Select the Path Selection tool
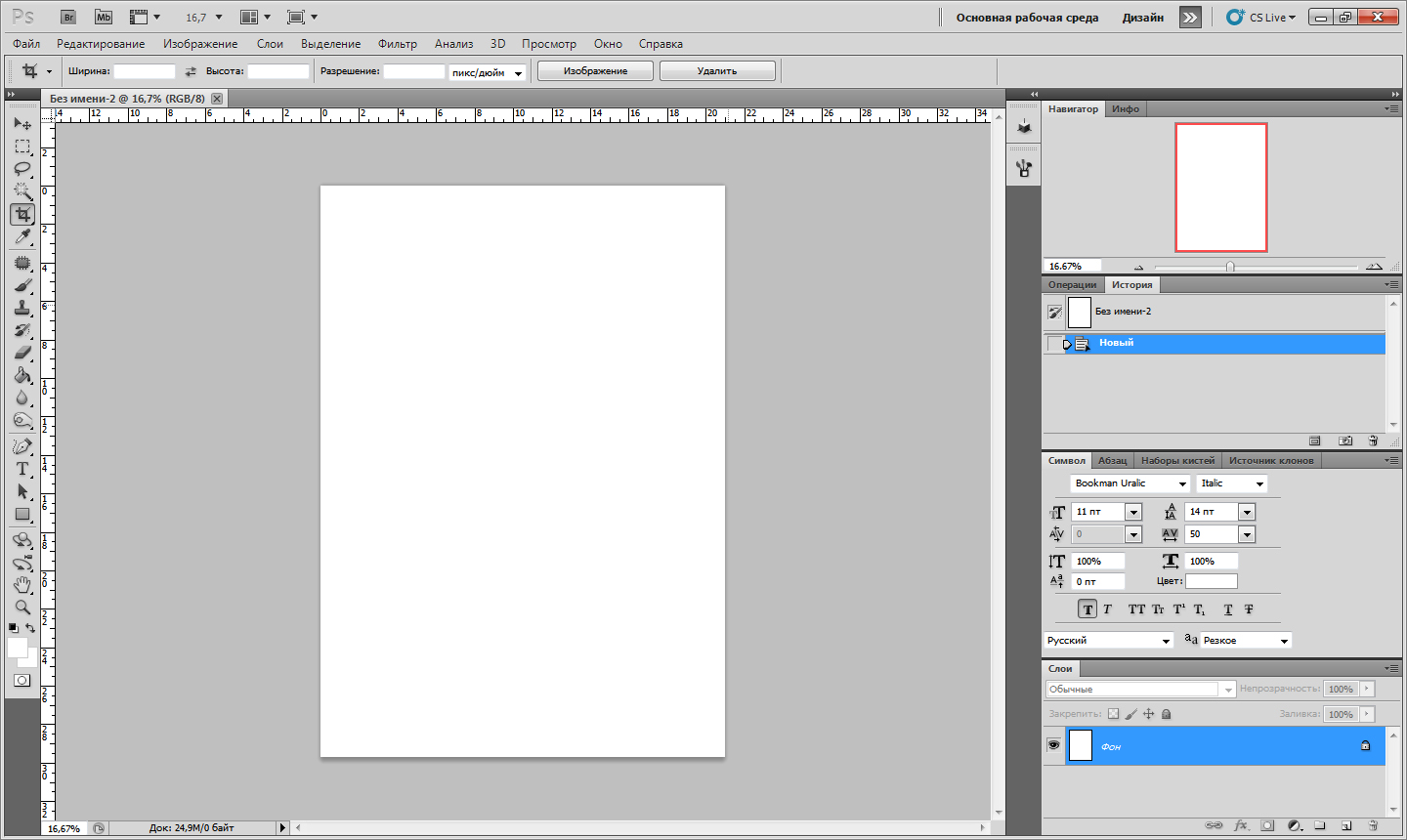Screen dimensions: 1407x840 tap(22, 491)
